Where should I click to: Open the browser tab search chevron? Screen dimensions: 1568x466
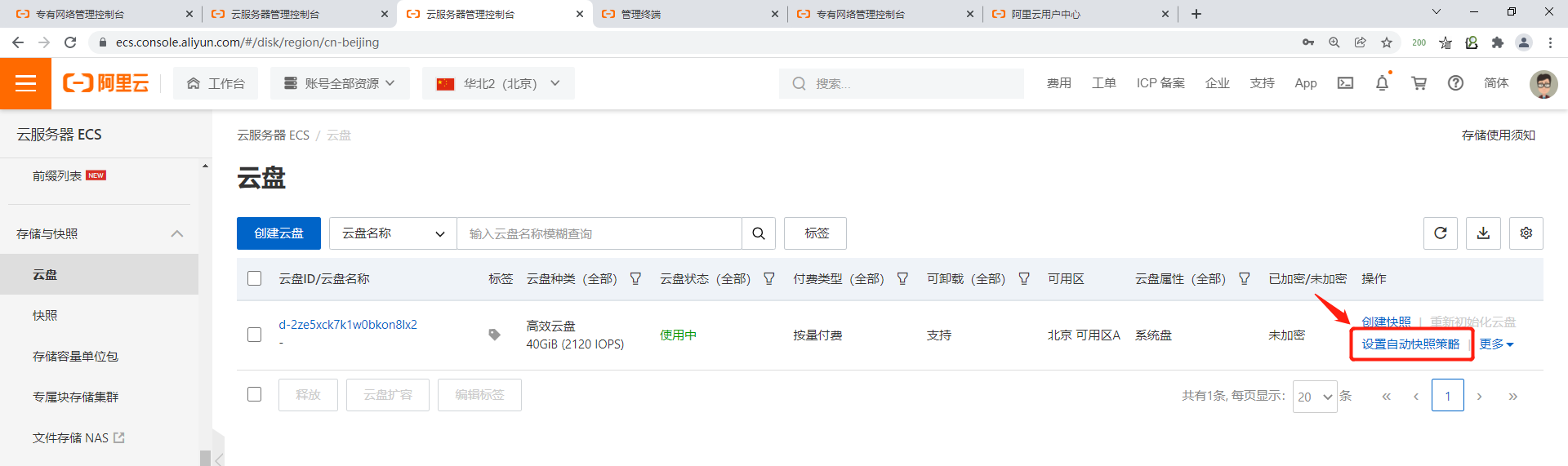[1437, 12]
